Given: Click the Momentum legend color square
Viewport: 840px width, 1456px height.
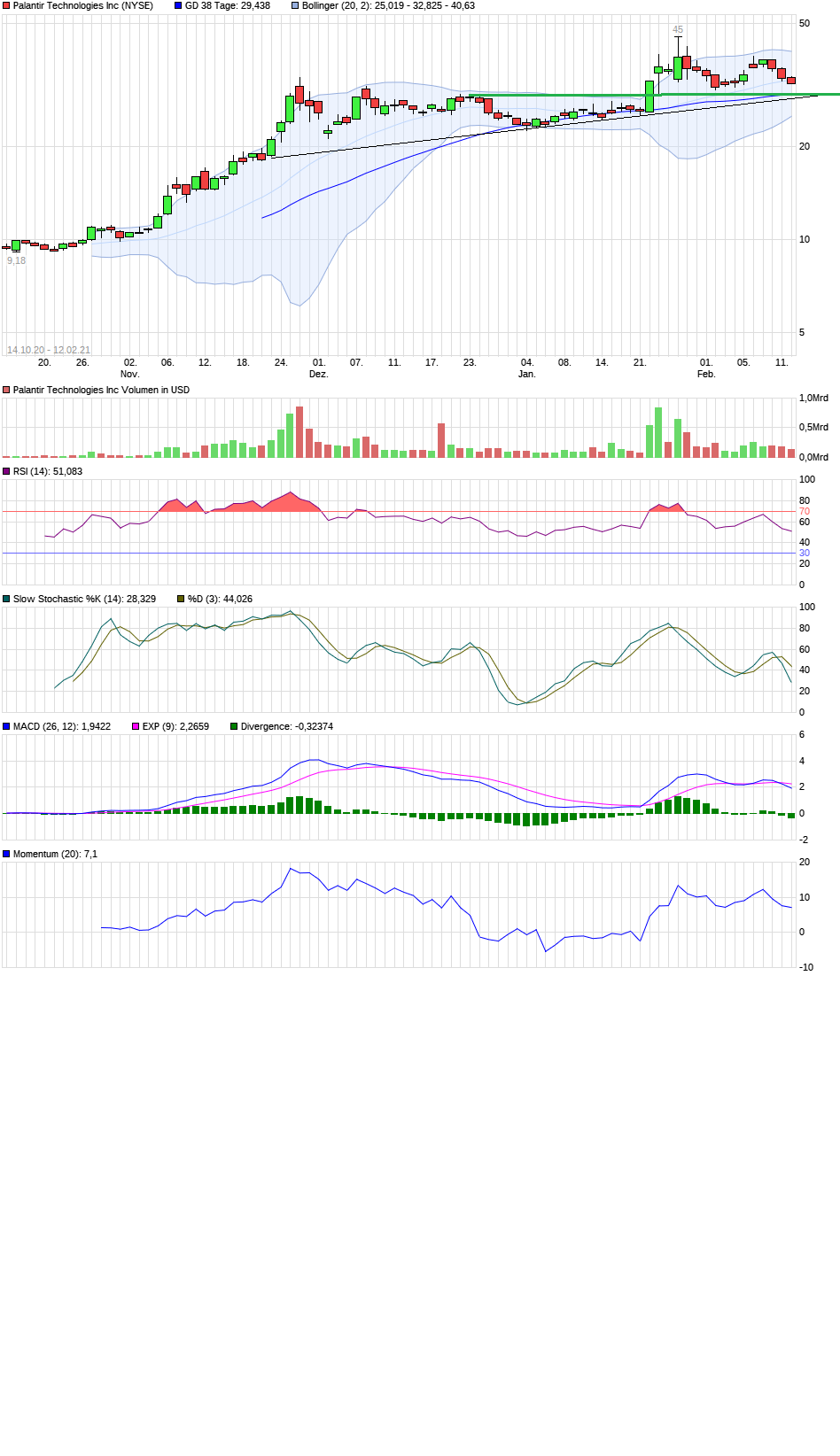Looking at the screenshot, I should (6, 855).
